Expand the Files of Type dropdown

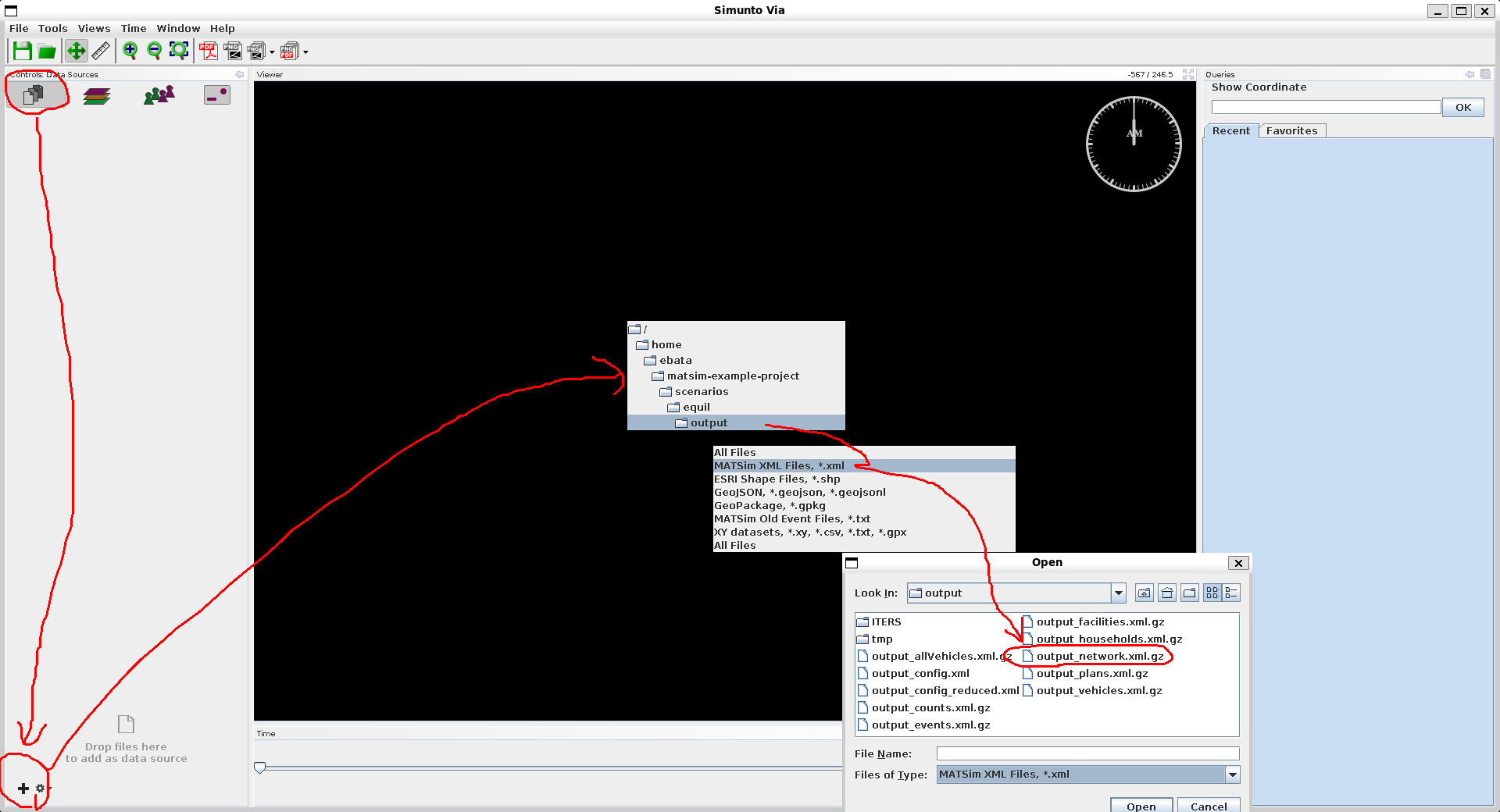1233,775
